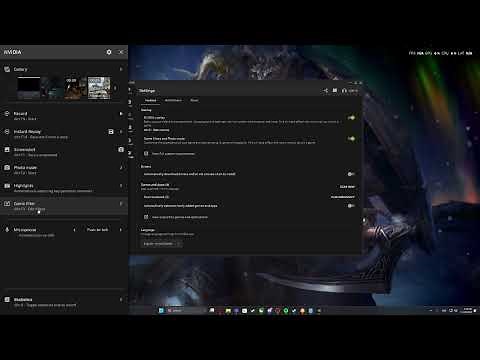The image size is (480, 360).
Task: Click the Screenshot row icon
Action: [x=7, y=150]
